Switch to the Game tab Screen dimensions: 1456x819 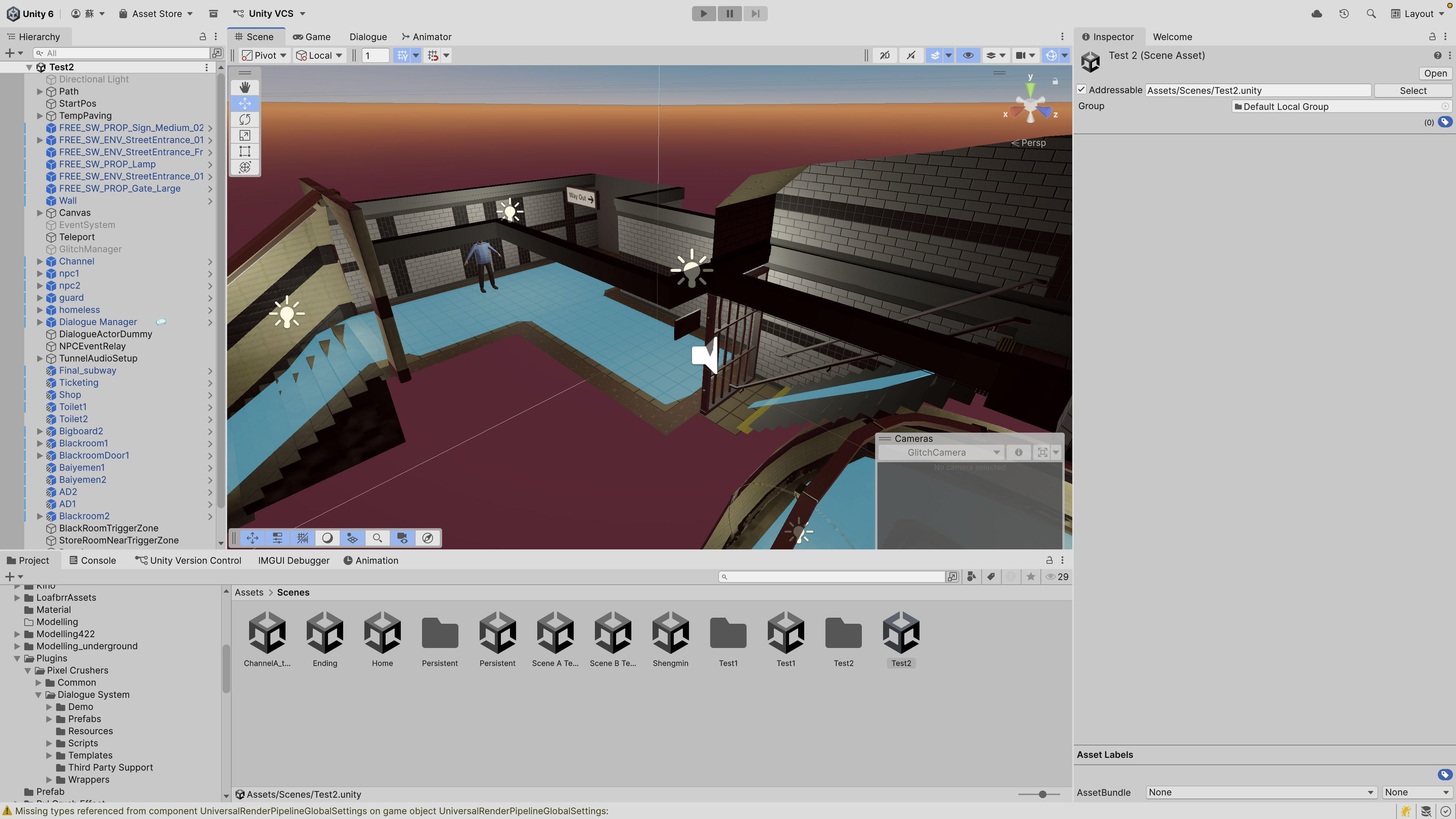coord(312,37)
